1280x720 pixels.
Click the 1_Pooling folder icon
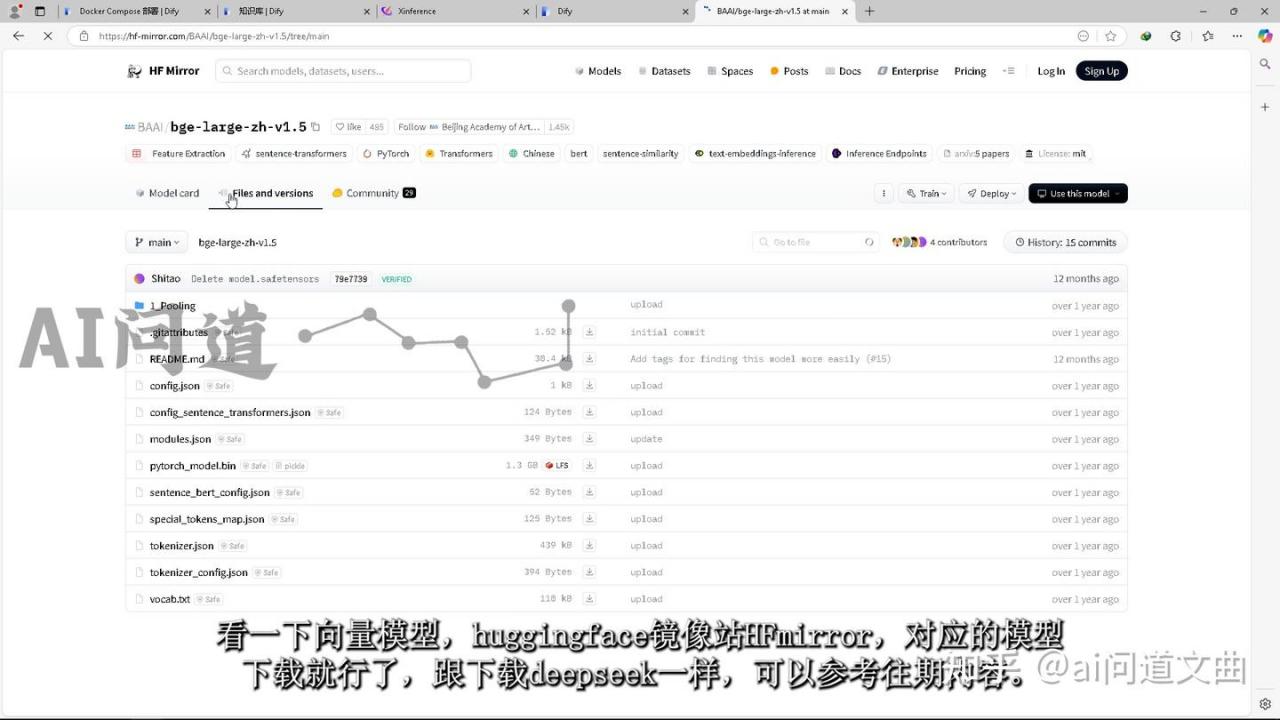click(x=140, y=306)
